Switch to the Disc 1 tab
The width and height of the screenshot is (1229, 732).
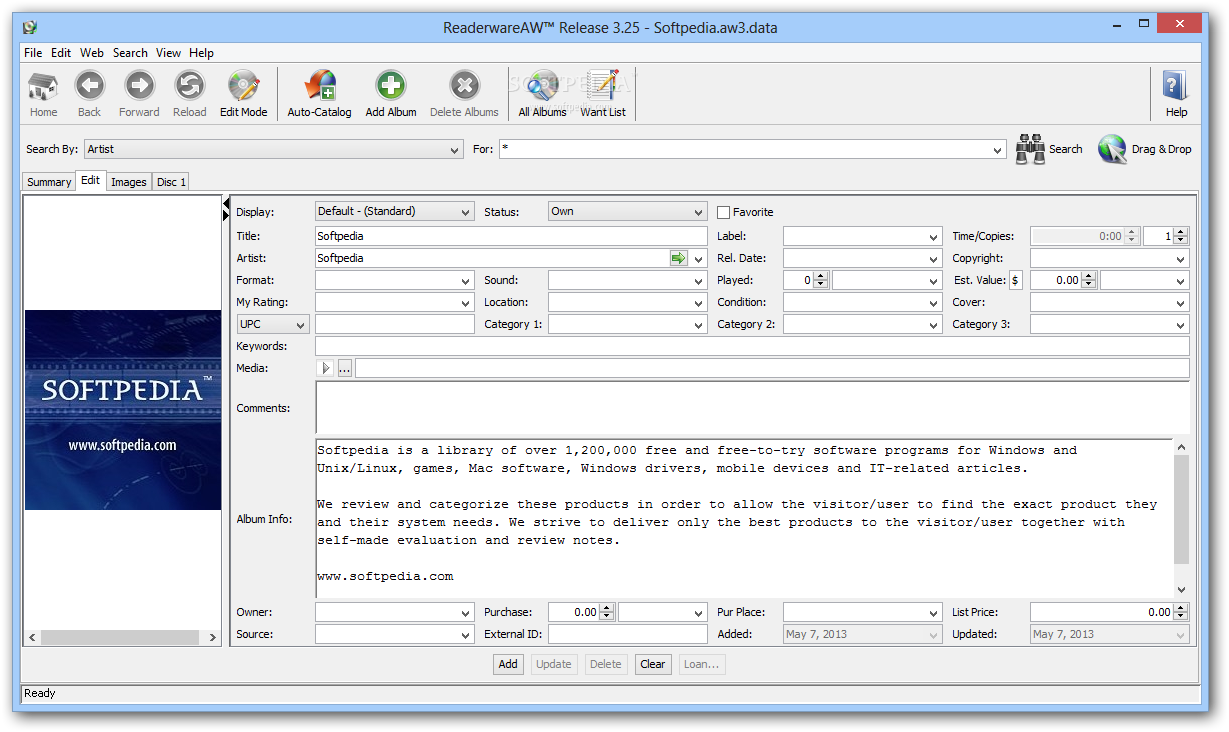pos(171,182)
